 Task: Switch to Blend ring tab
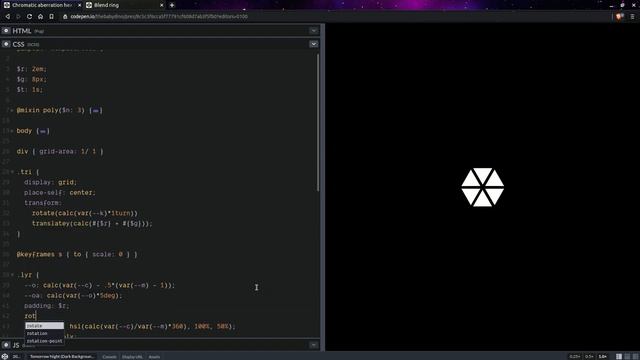tap(124, 5)
